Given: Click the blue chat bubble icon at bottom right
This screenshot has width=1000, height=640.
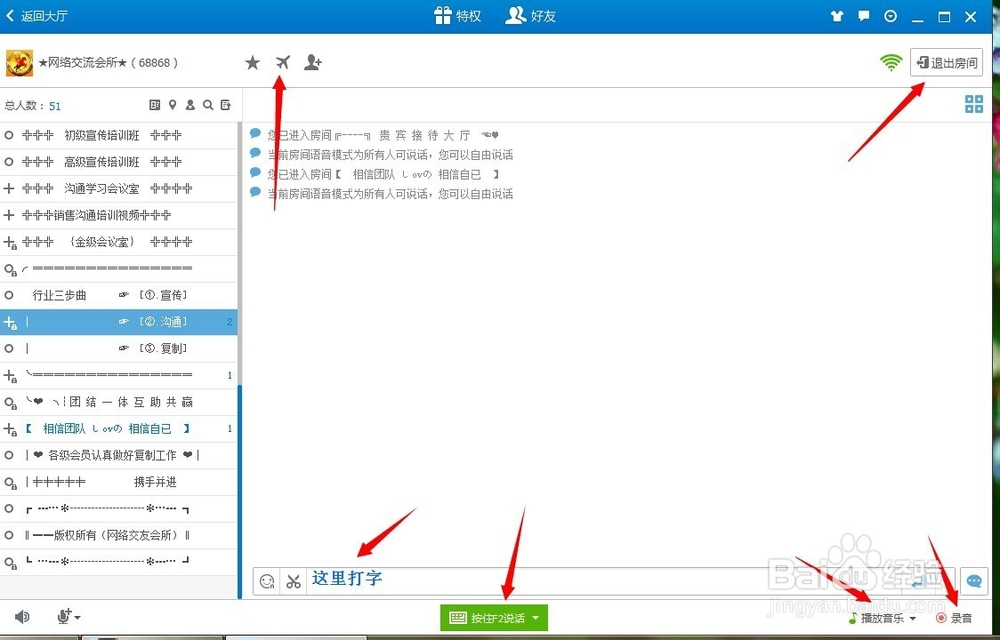Looking at the screenshot, I should tap(974, 581).
